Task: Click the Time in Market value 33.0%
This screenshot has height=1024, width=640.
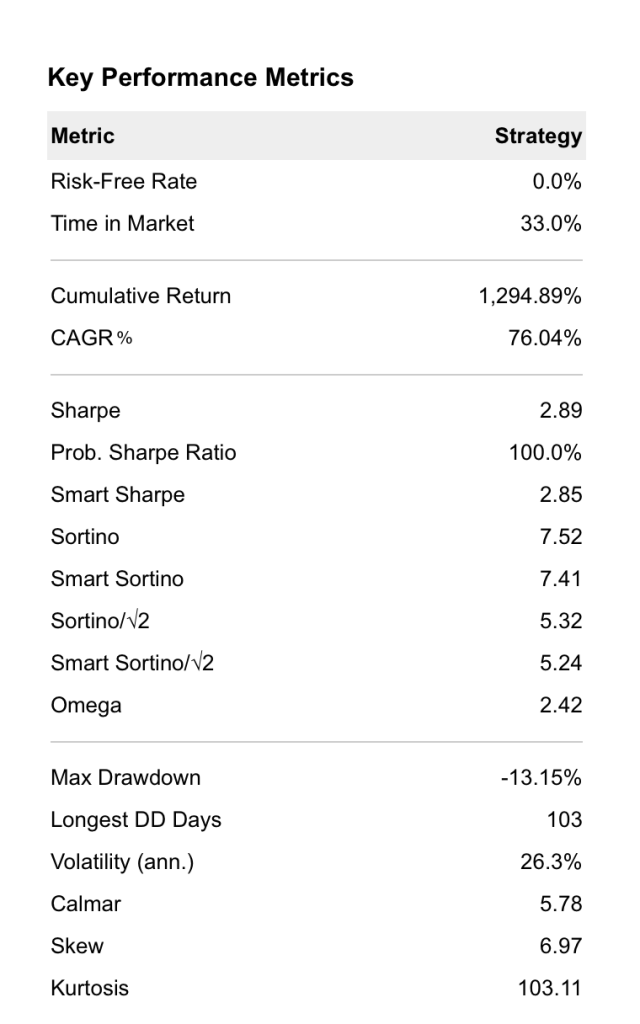Action: (x=550, y=223)
